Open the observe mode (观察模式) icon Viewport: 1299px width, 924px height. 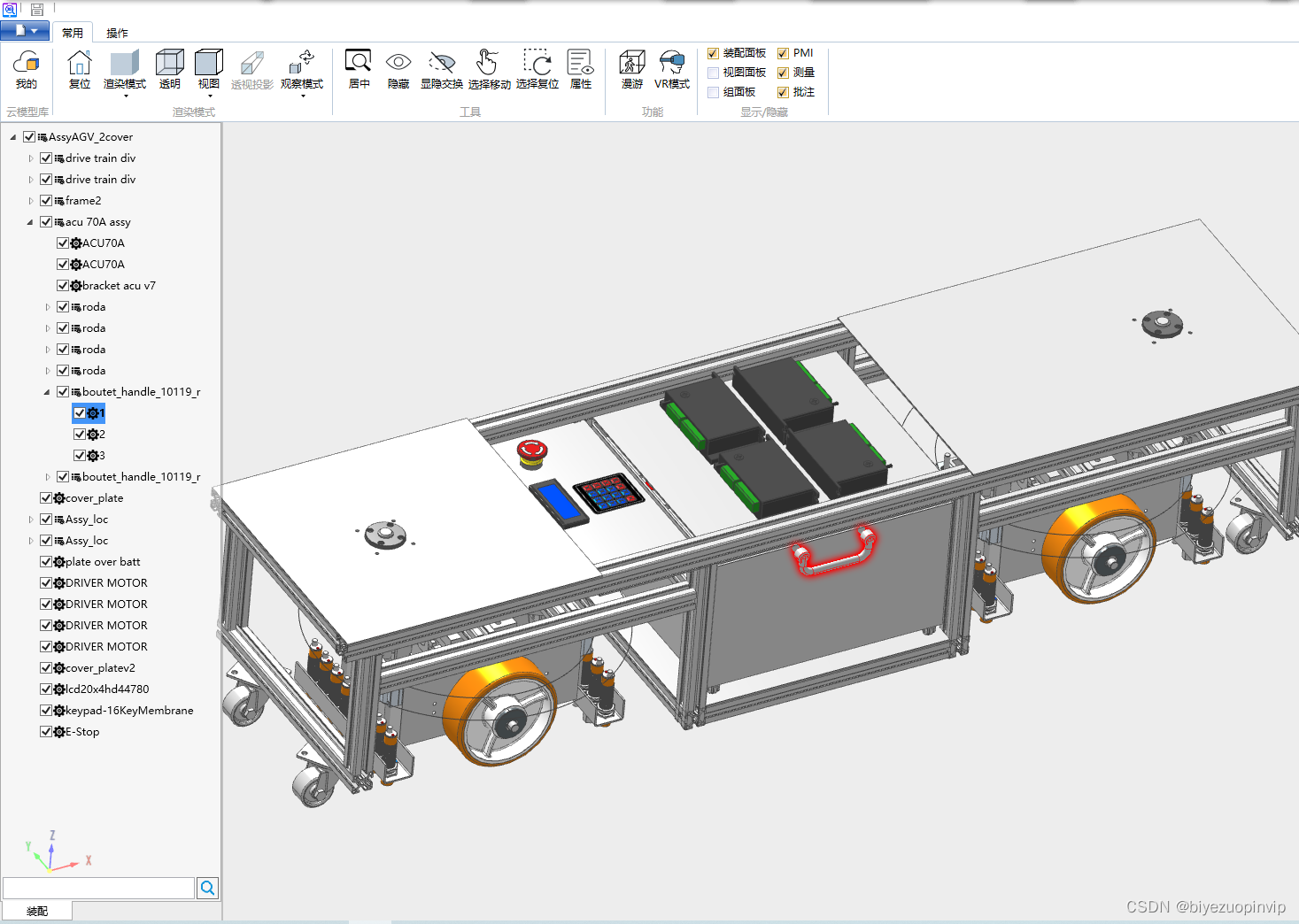(302, 63)
